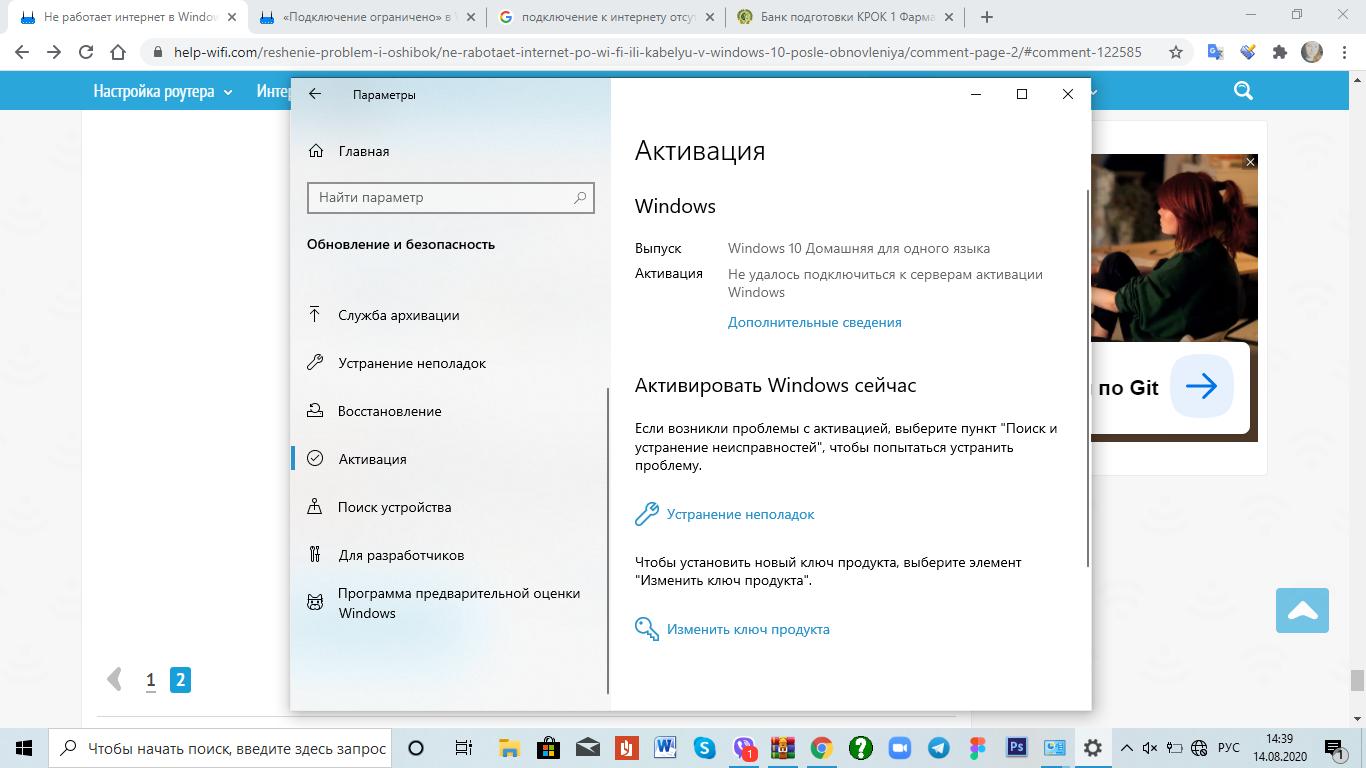The image size is (1366, 768).
Task: Expand the Настройка роутера site menu
Action: tap(163, 91)
